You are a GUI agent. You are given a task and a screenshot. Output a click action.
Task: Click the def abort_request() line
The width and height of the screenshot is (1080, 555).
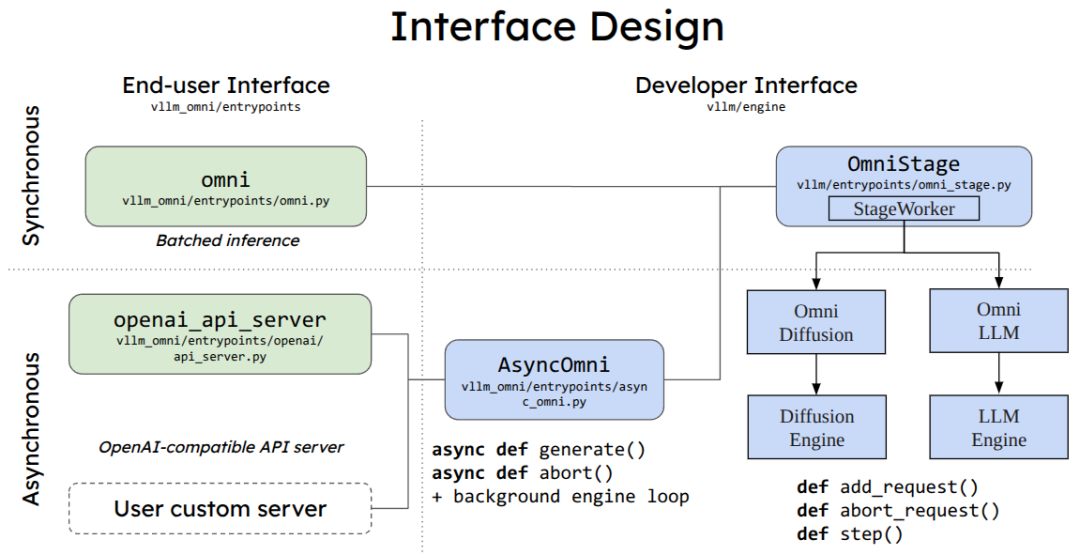pos(898,511)
